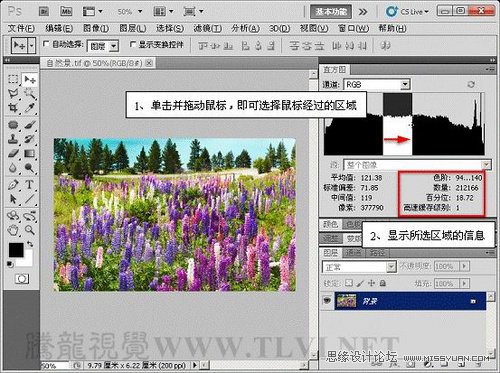This screenshot has height=373, width=500.
Task: Select the 3D Camera Rotate tool
Action: (x=29, y=216)
